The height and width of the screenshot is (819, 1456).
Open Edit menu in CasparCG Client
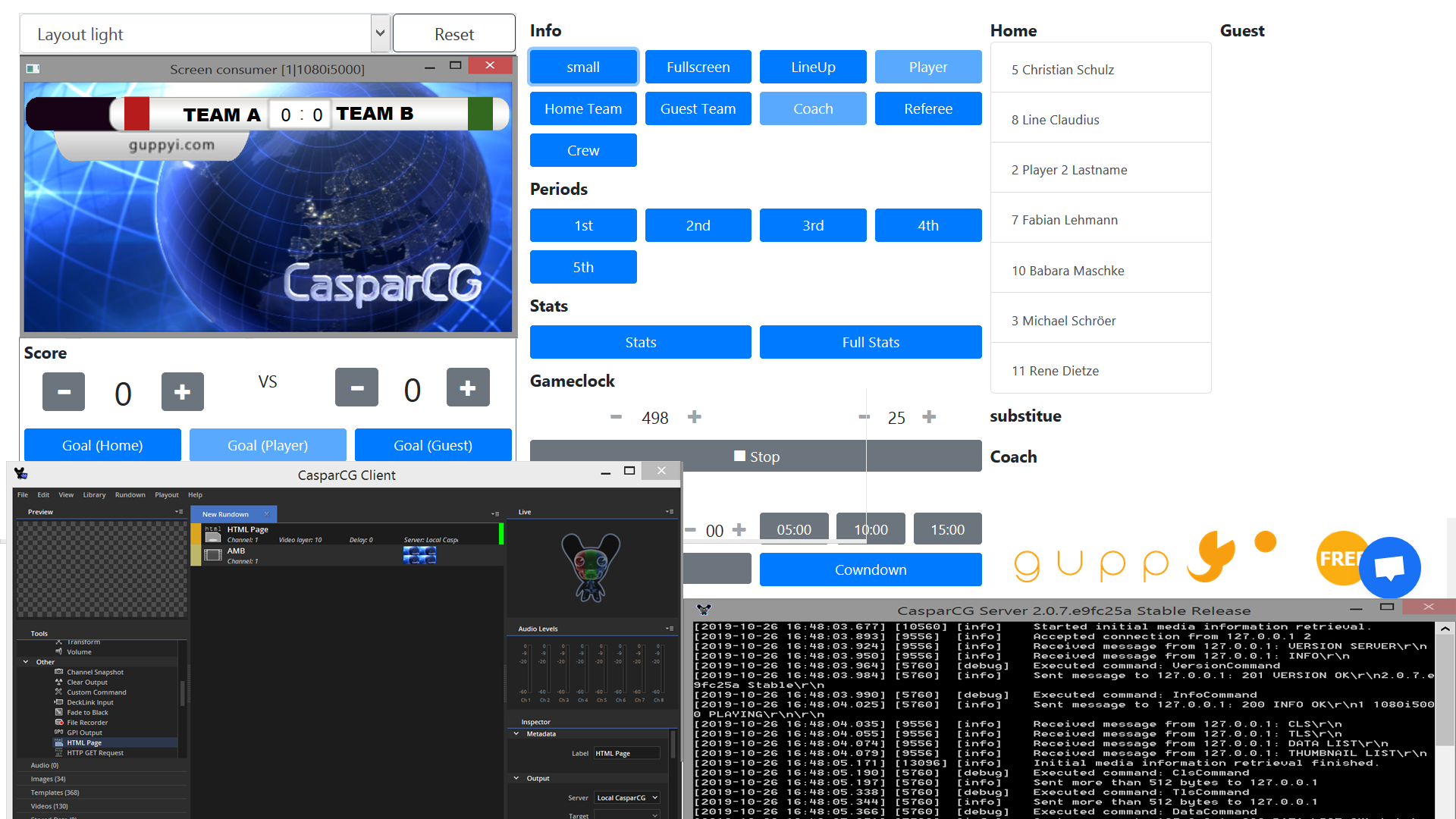click(43, 494)
